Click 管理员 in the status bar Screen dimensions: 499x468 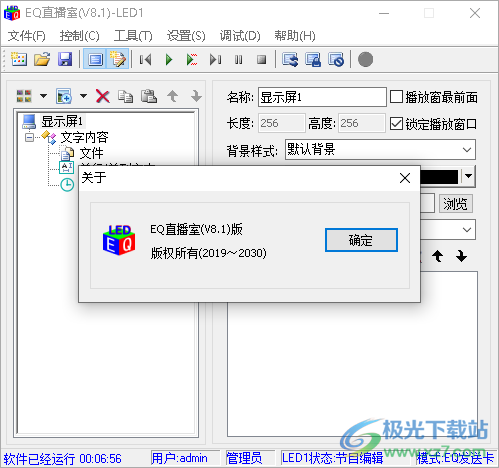[x=244, y=458]
